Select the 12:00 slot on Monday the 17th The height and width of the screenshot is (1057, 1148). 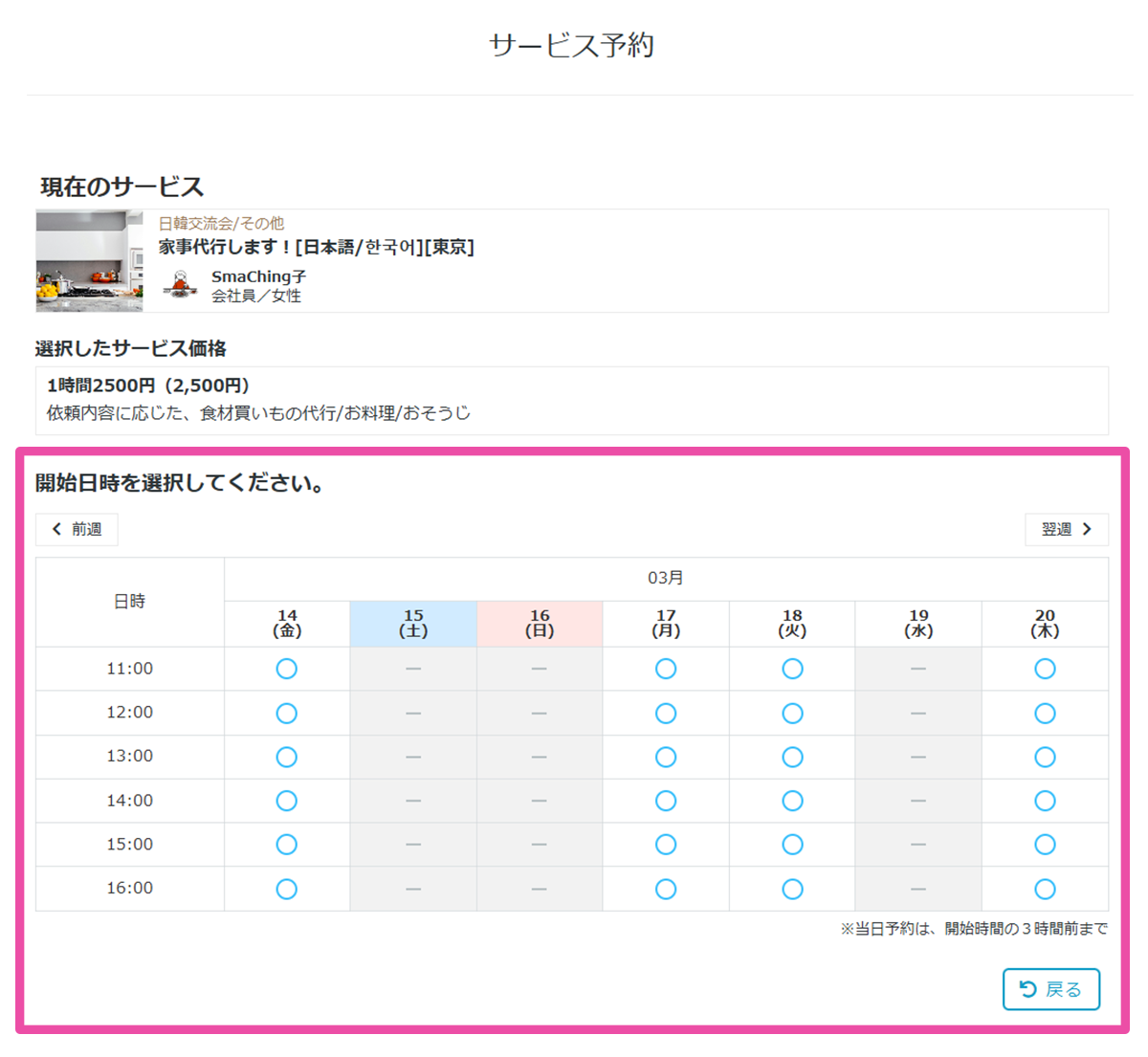(666, 713)
